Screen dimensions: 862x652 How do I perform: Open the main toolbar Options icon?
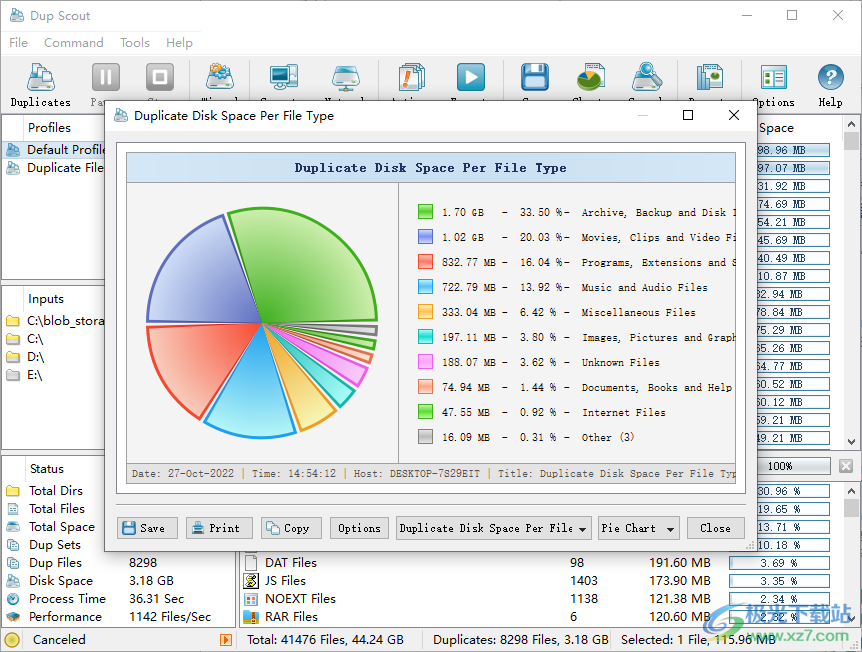pos(774,78)
